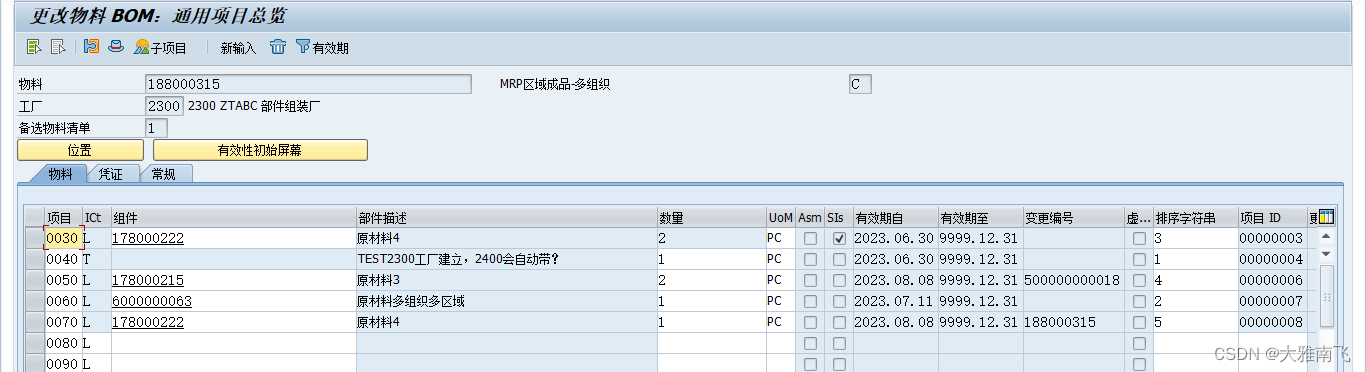Click table scroll up arrow

[x=1327, y=238]
